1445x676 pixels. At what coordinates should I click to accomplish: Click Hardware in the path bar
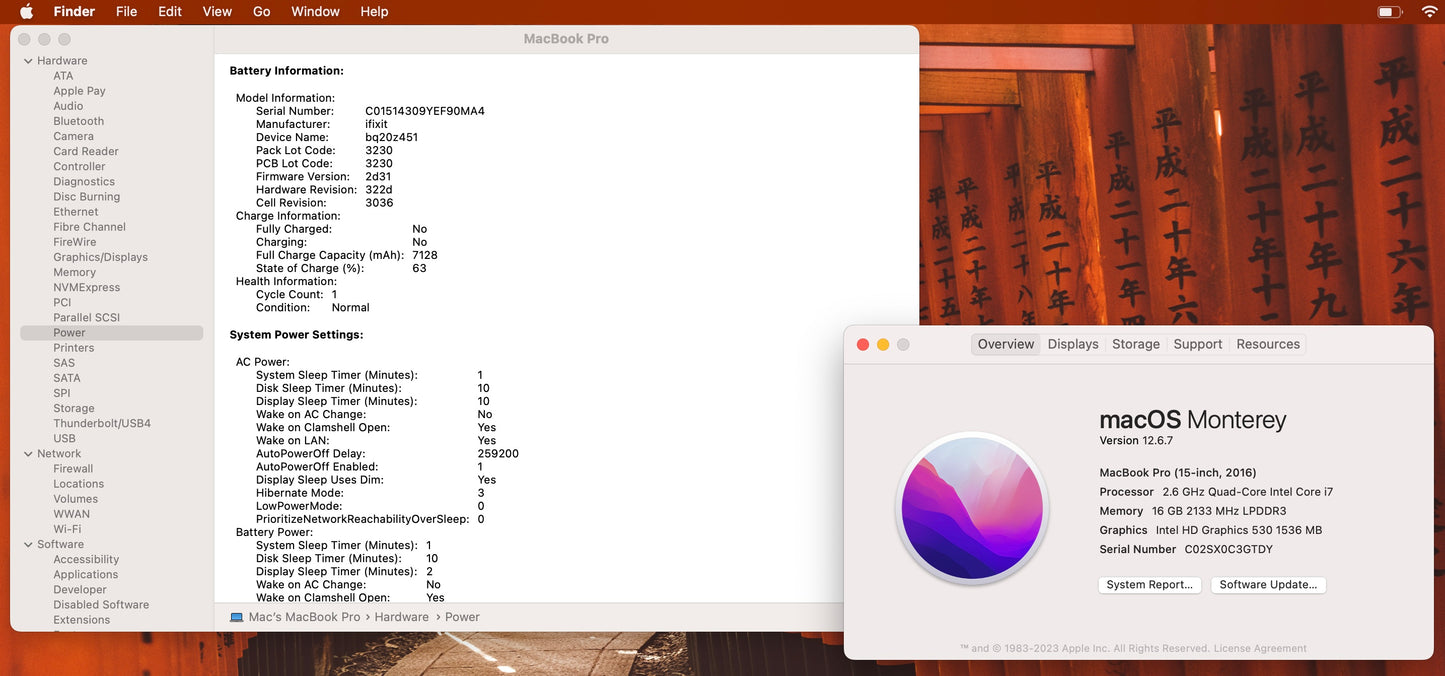pos(401,617)
